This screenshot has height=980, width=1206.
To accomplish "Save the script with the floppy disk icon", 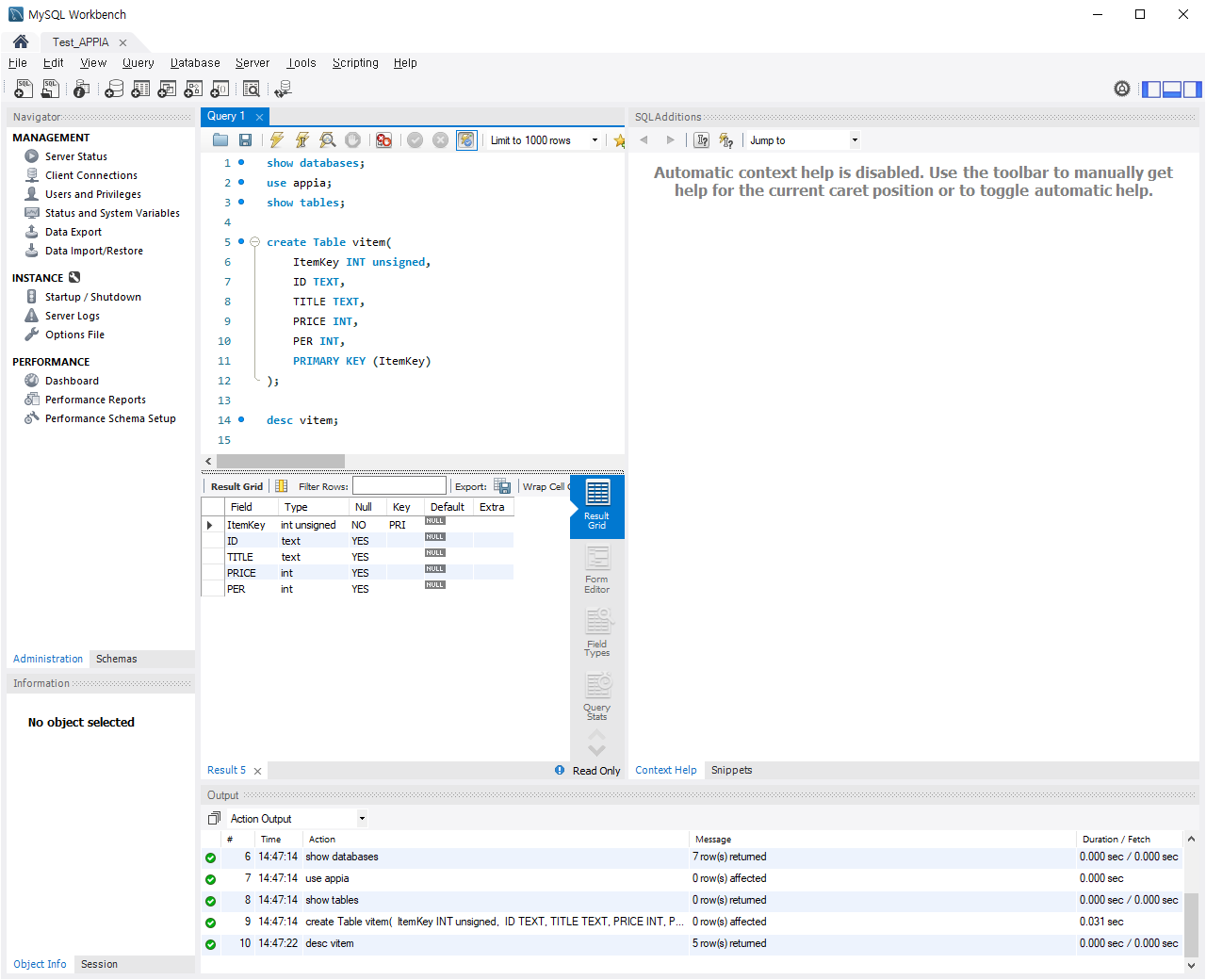I will point(245,140).
